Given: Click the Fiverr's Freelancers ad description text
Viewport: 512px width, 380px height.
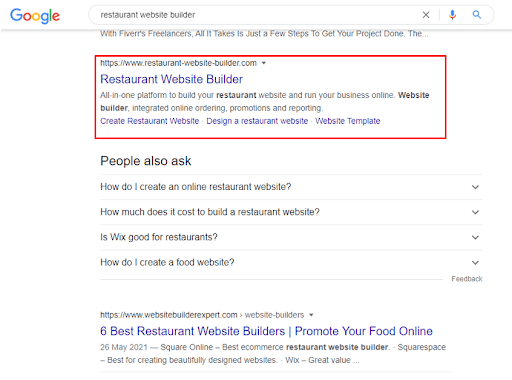Looking at the screenshot, I should click(264, 34).
